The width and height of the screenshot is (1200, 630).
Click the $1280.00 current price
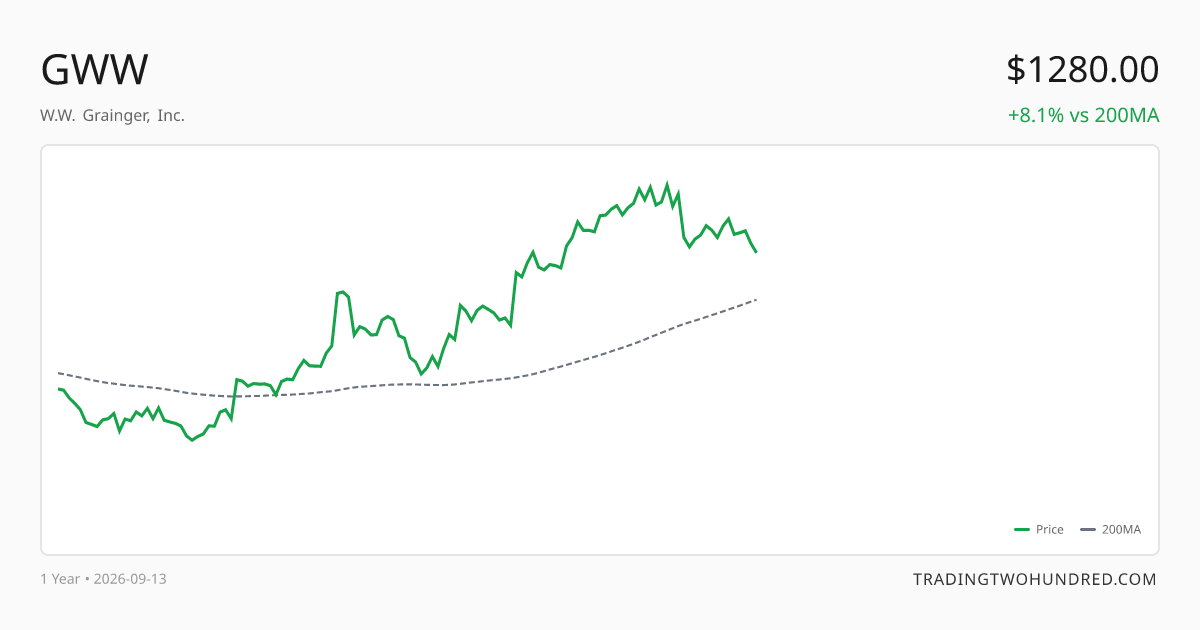point(1082,70)
